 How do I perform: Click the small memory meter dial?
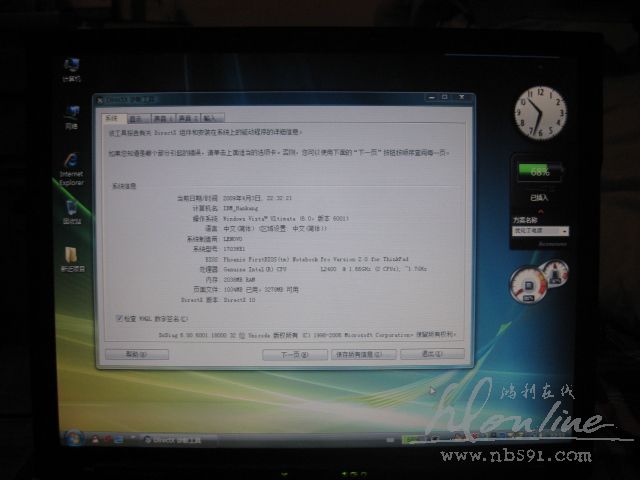coord(555,273)
